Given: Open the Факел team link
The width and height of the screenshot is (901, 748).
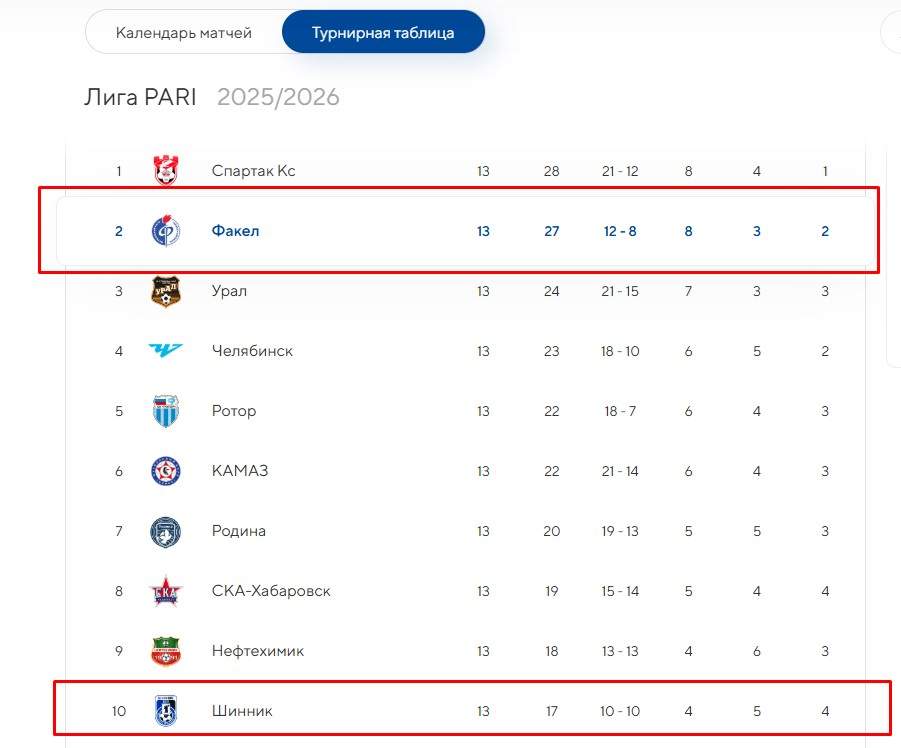Looking at the screenshot, I should click(235, 231).
